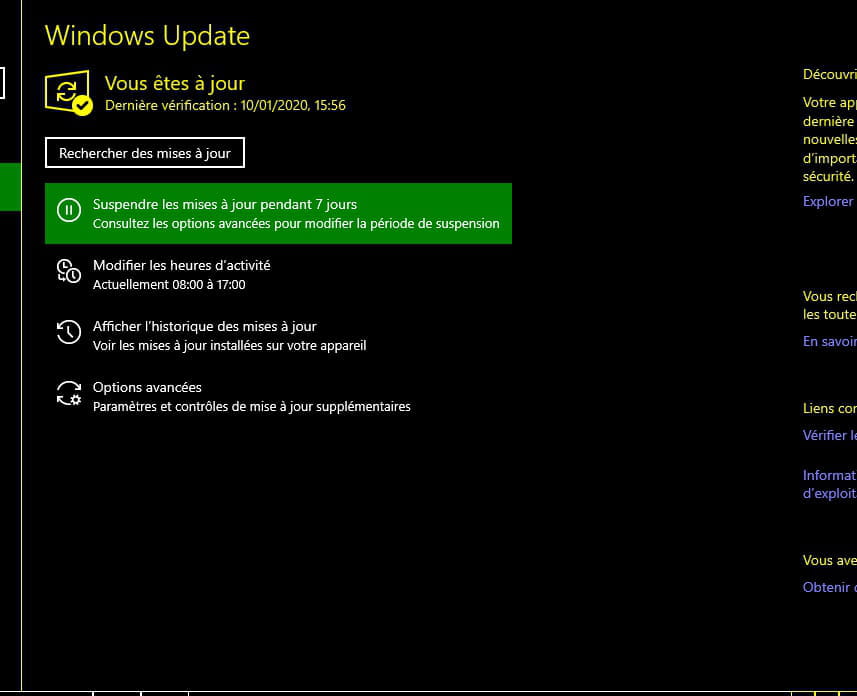Open the "Informat... d'exploit" link
This screenshot has height=696, width=857.
(x=829, y=484)
